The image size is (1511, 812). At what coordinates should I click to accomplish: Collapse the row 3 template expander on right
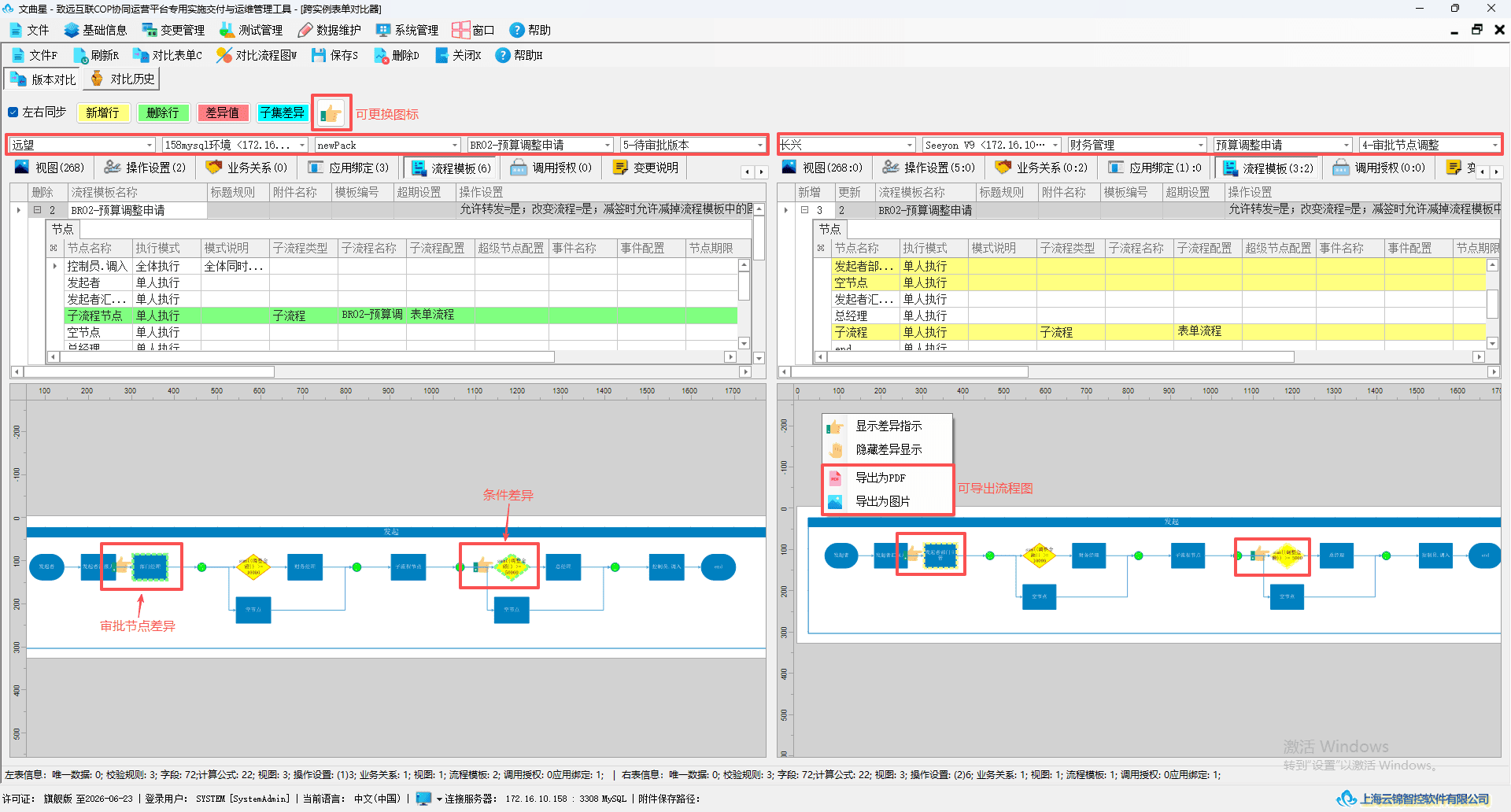point(804,210)
